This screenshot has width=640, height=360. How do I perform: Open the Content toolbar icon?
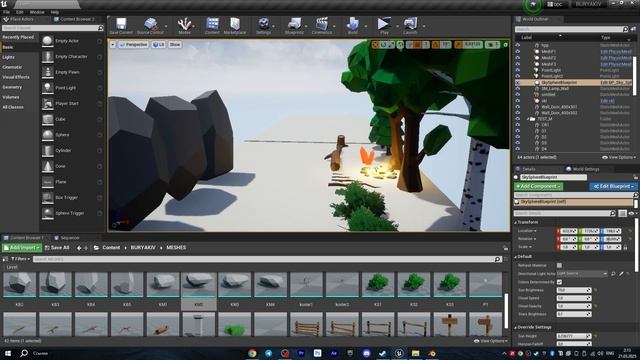[212, 24]
